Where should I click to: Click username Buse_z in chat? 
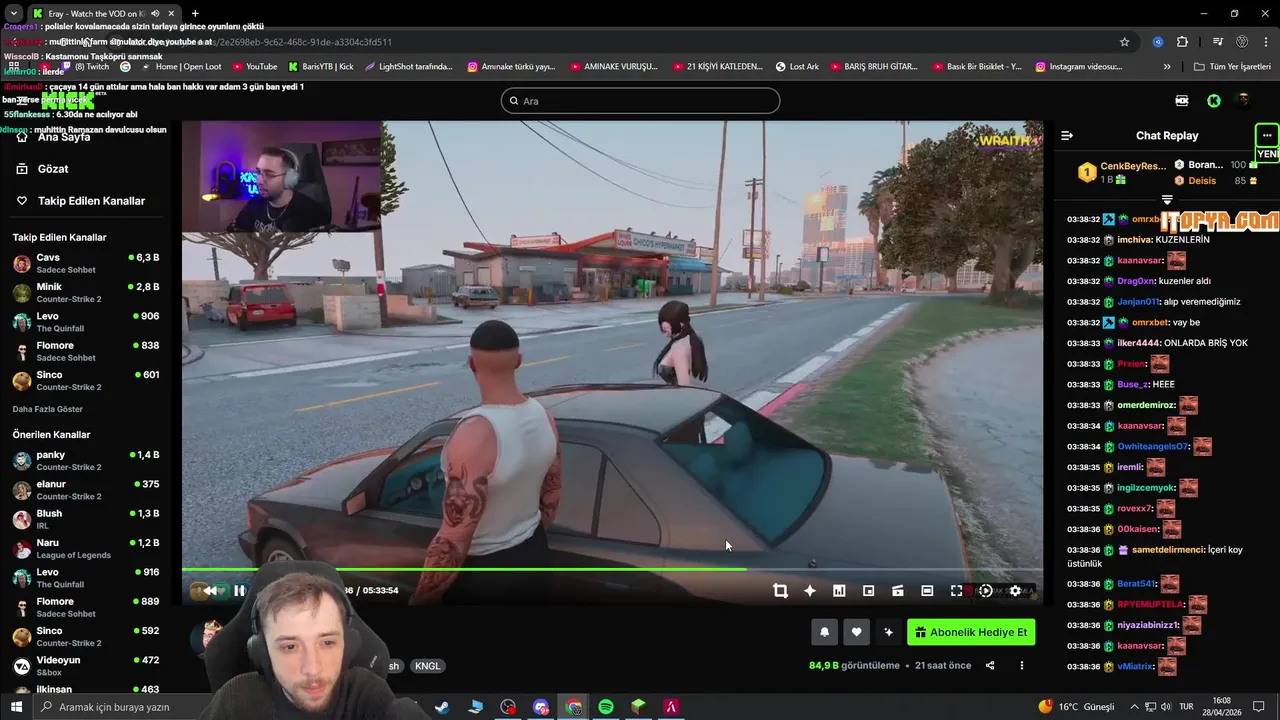[x=1132, y=384]
